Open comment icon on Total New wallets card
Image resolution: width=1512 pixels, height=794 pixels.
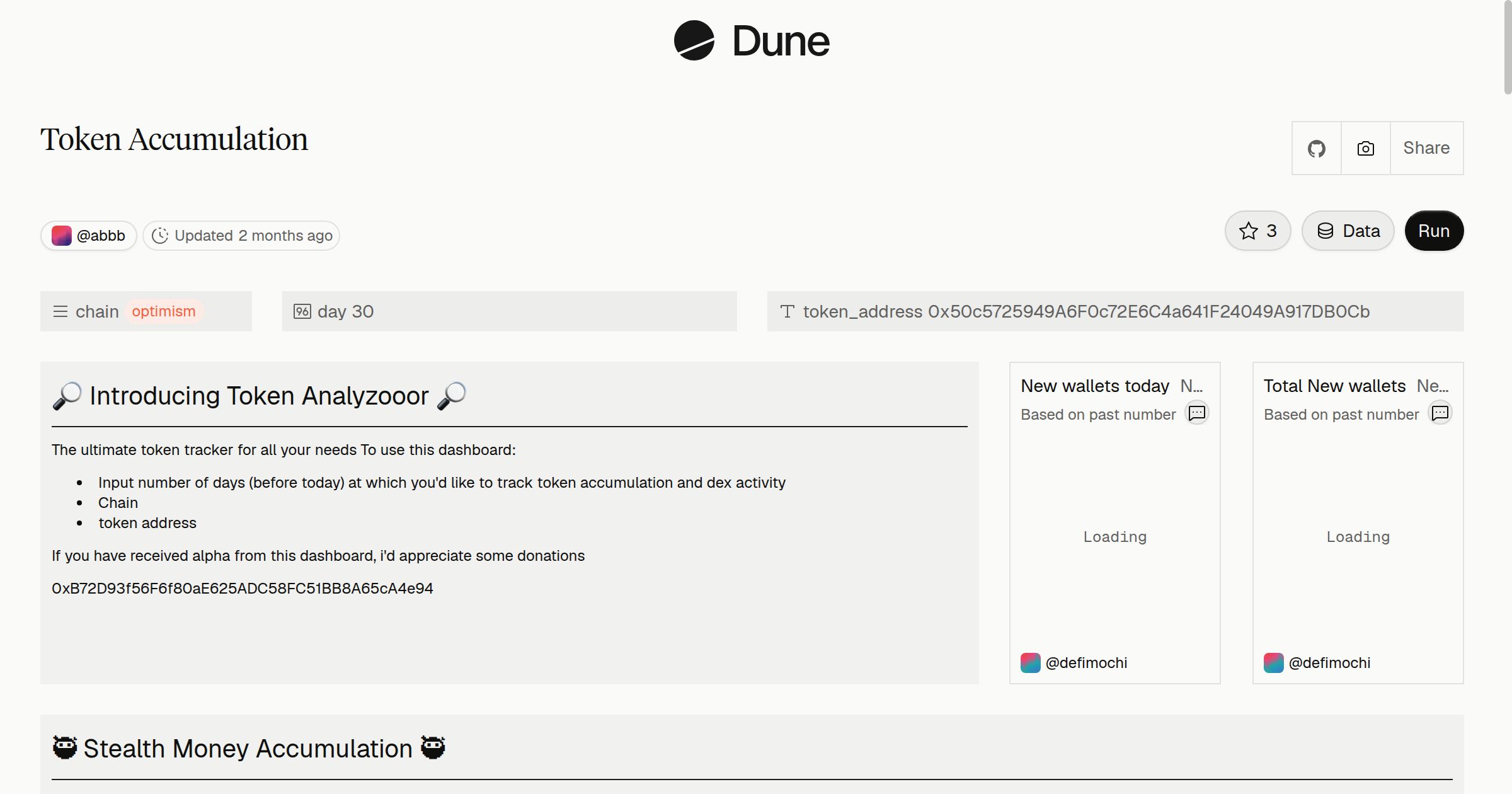pos(1440,413)
